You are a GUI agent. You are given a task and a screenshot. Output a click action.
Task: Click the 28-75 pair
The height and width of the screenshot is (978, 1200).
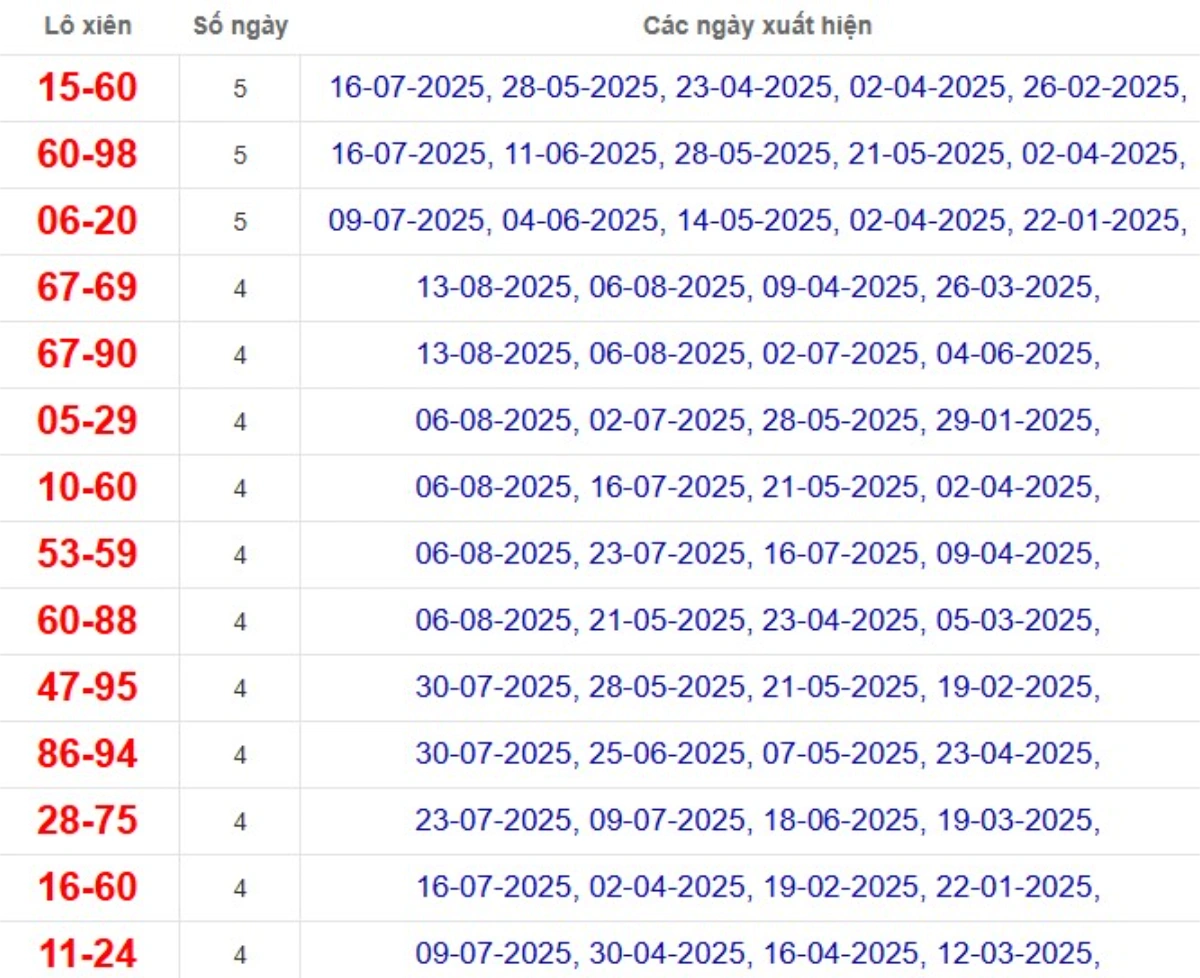pyautogui.click(x=88, y=821)
